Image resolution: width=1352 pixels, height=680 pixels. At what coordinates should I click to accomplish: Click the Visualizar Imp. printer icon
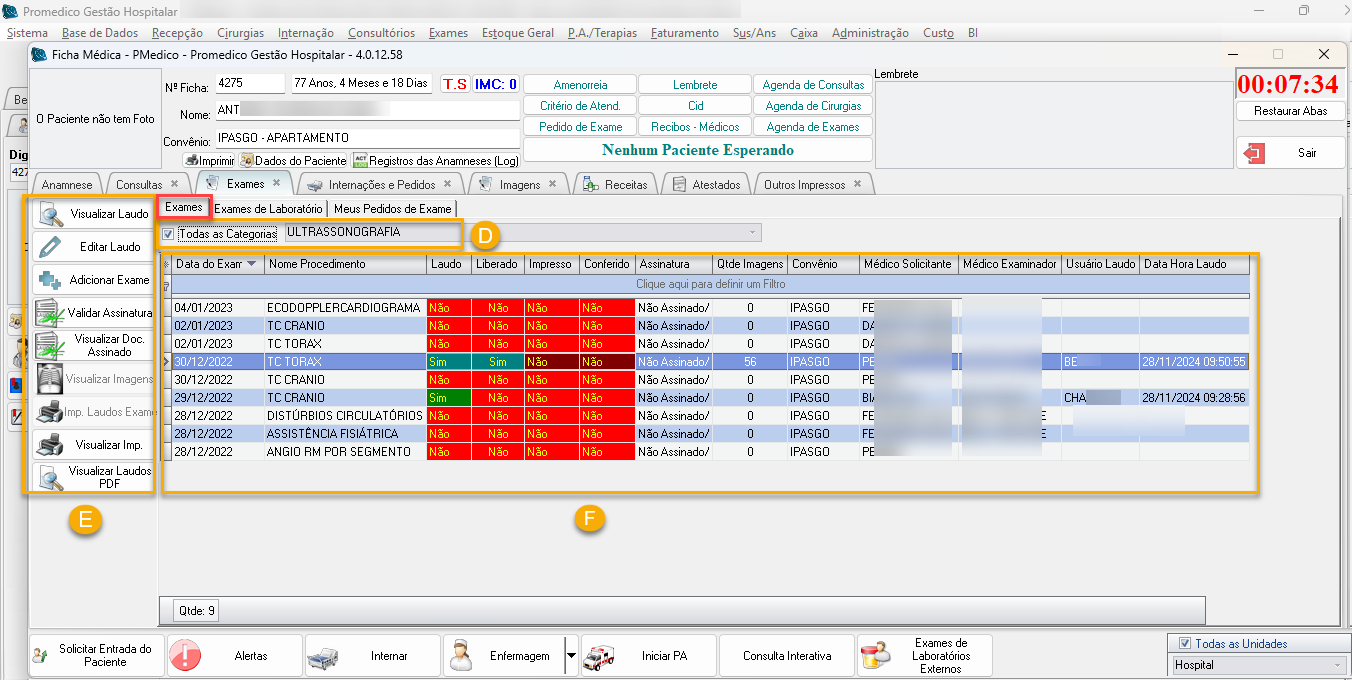click(x=49, y=445)
